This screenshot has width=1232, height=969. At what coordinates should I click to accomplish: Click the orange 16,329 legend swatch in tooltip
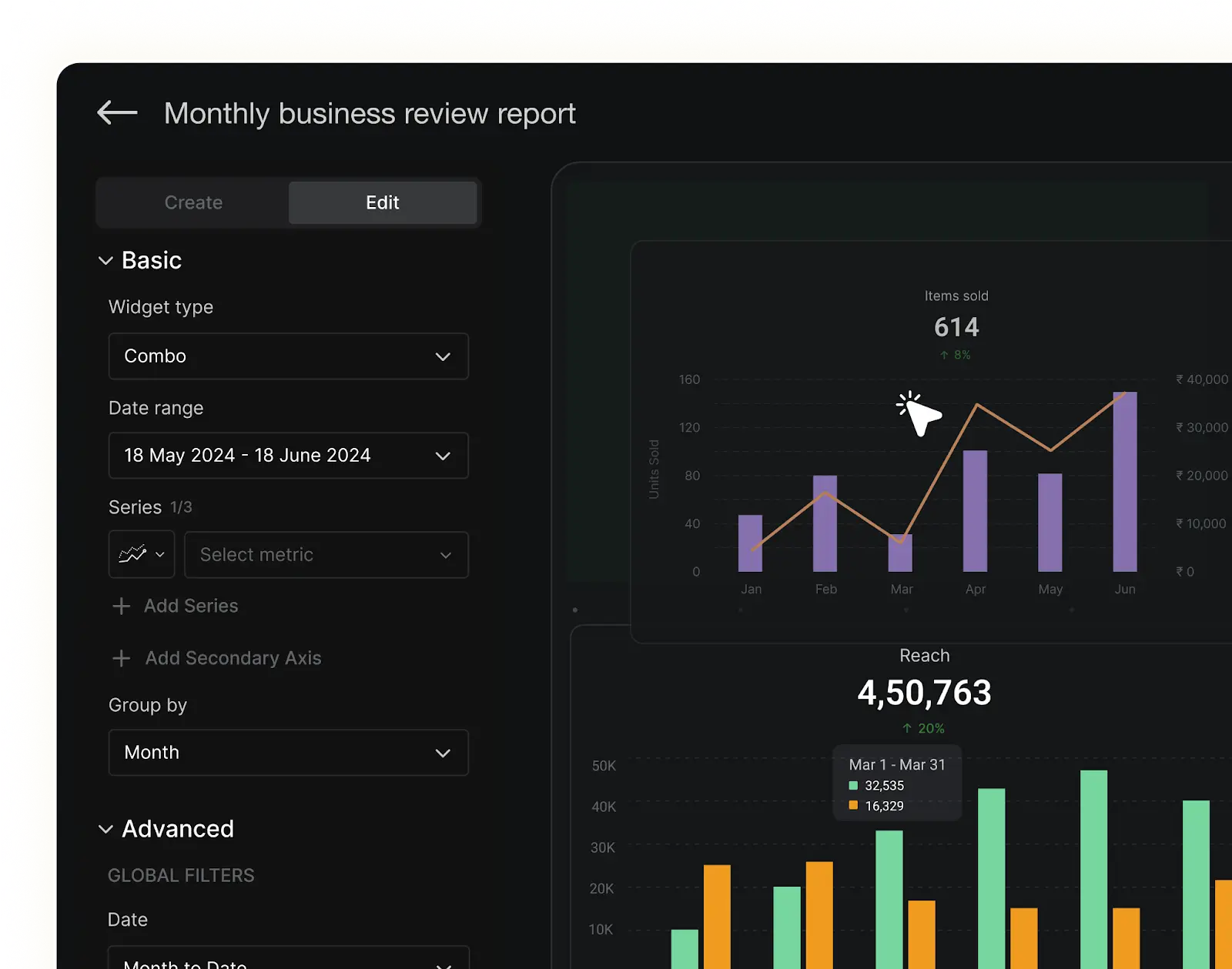853,806
